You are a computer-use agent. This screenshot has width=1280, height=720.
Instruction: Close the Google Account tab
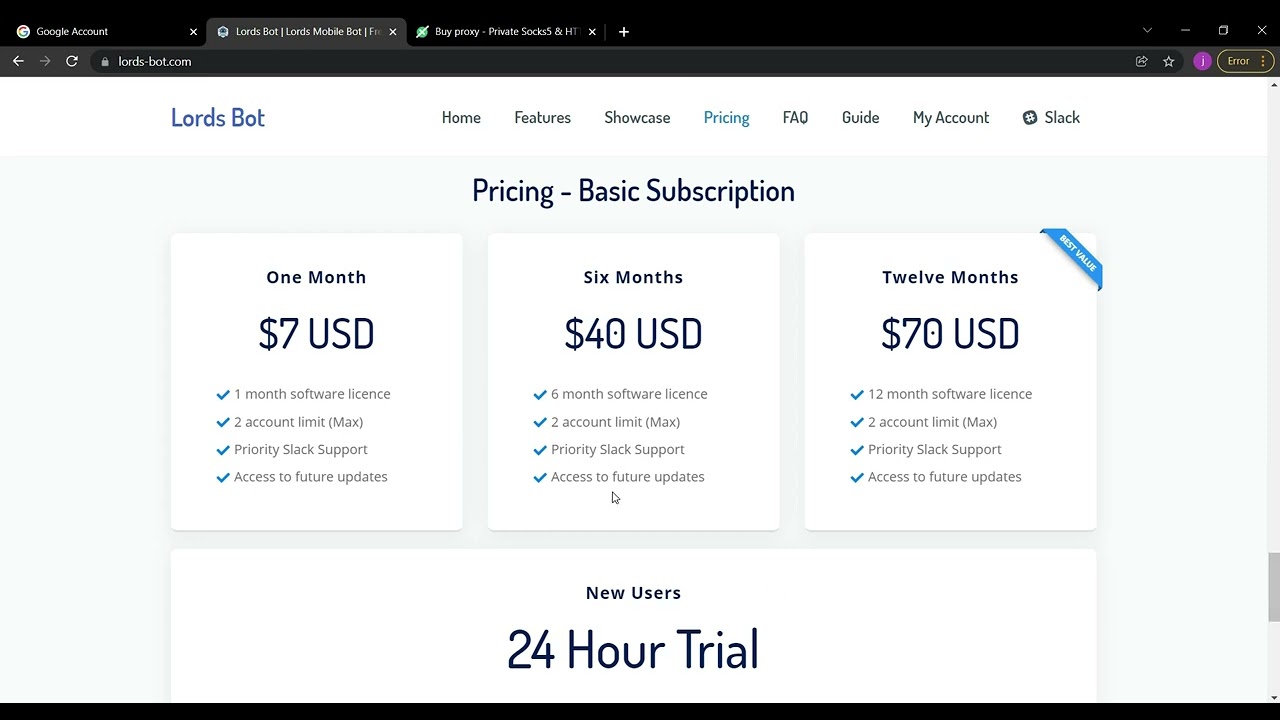coord(193,32)
